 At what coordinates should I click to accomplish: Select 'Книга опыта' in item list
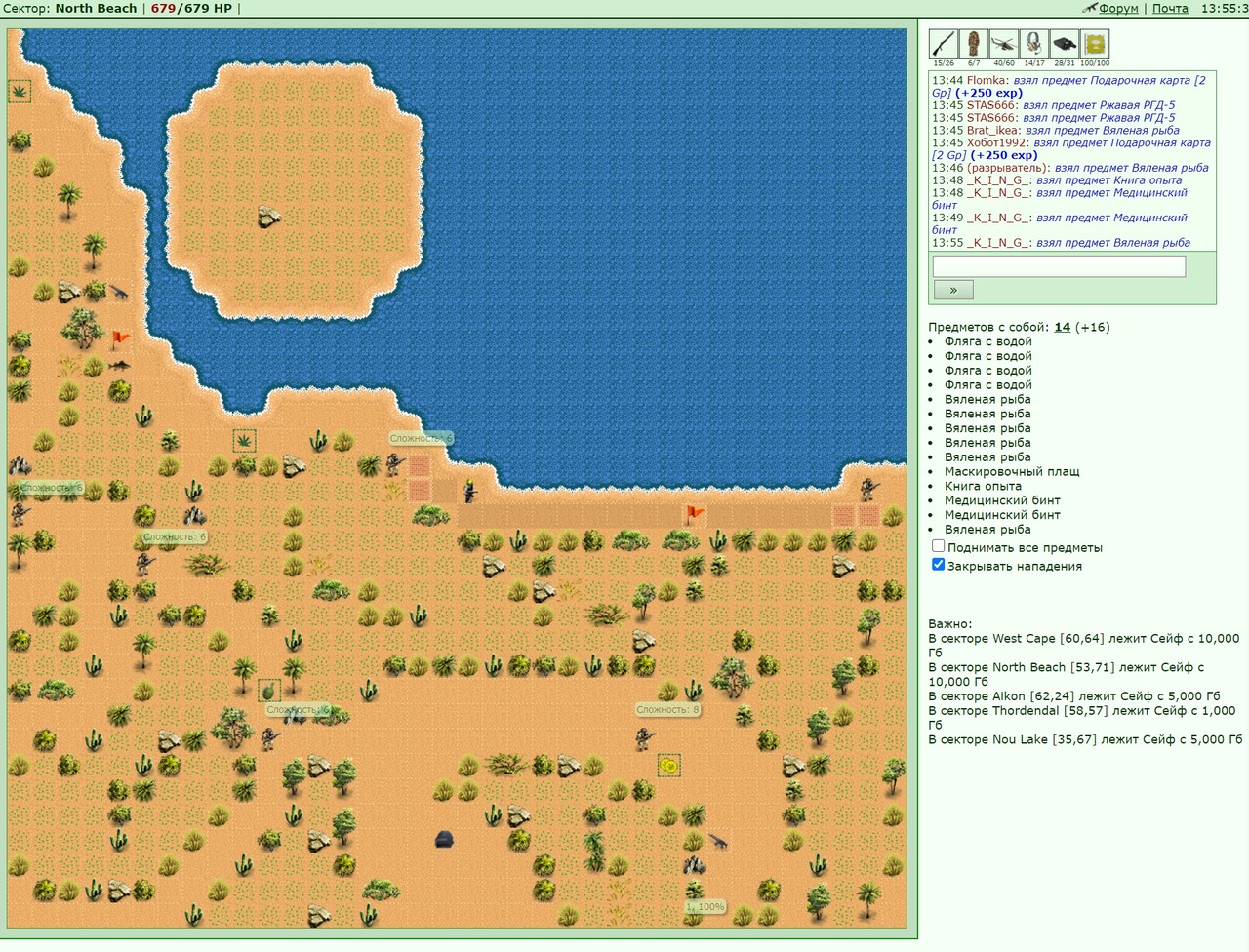pos(983,486)
